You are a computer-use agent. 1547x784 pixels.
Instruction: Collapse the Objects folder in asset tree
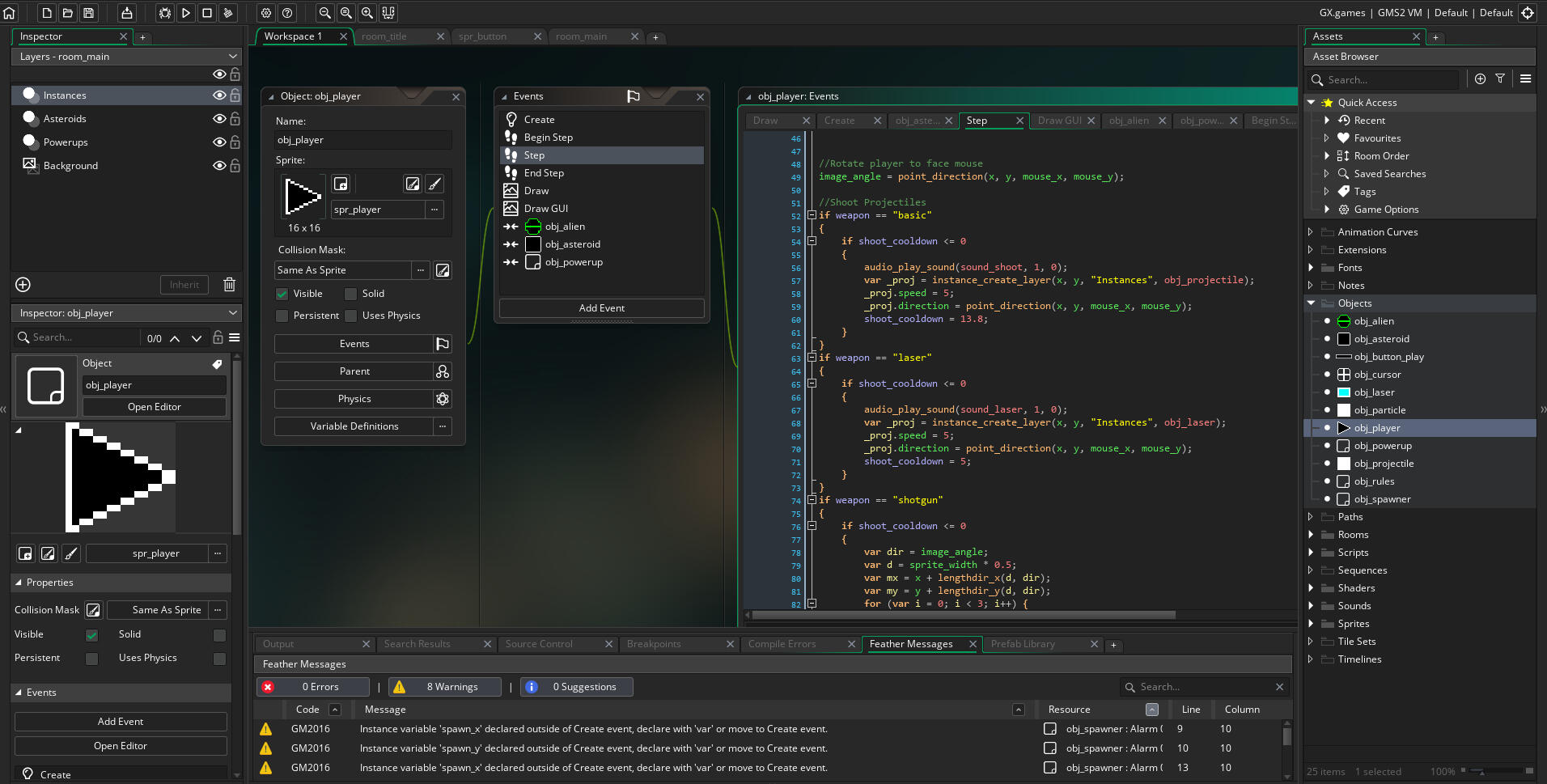point(1311,303)
